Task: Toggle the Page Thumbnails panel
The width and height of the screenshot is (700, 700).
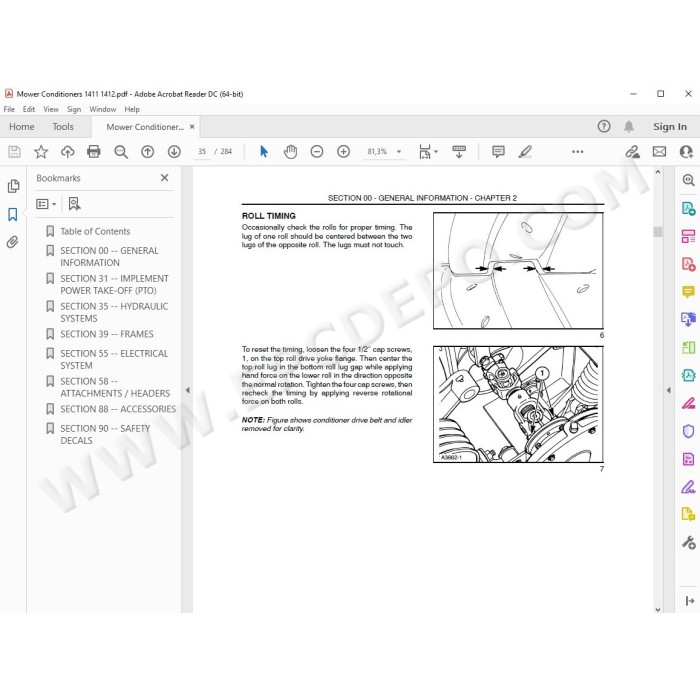Action: point(13,186)
